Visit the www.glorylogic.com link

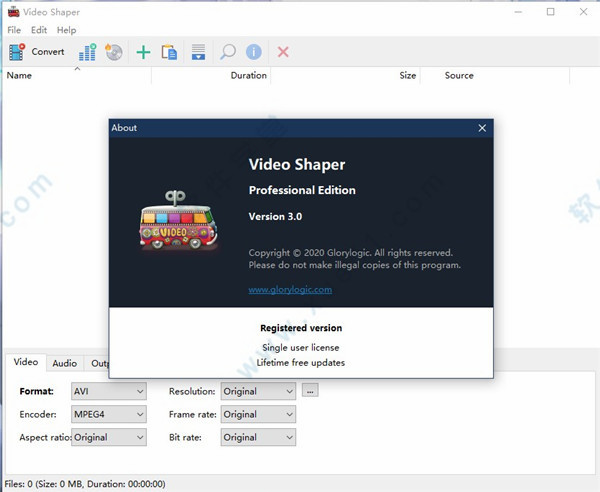289,290
